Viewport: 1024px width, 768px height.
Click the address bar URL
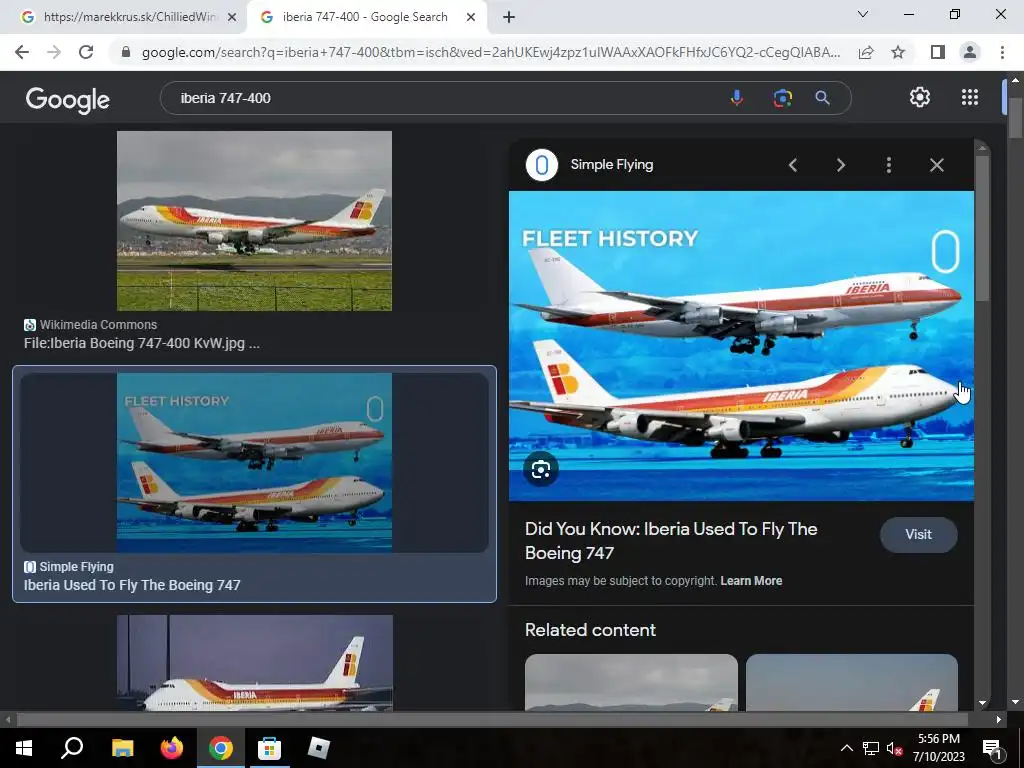(x=490, y=52)
